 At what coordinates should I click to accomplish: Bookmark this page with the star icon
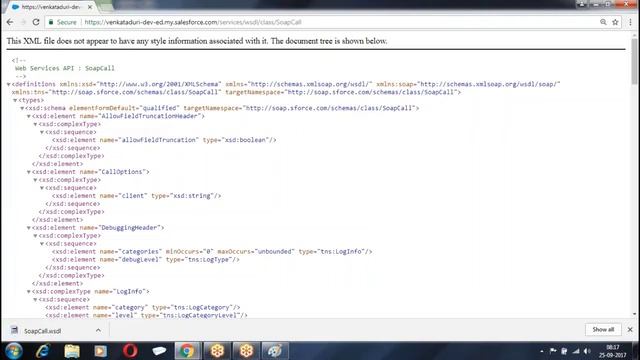(x=615, y=22)
